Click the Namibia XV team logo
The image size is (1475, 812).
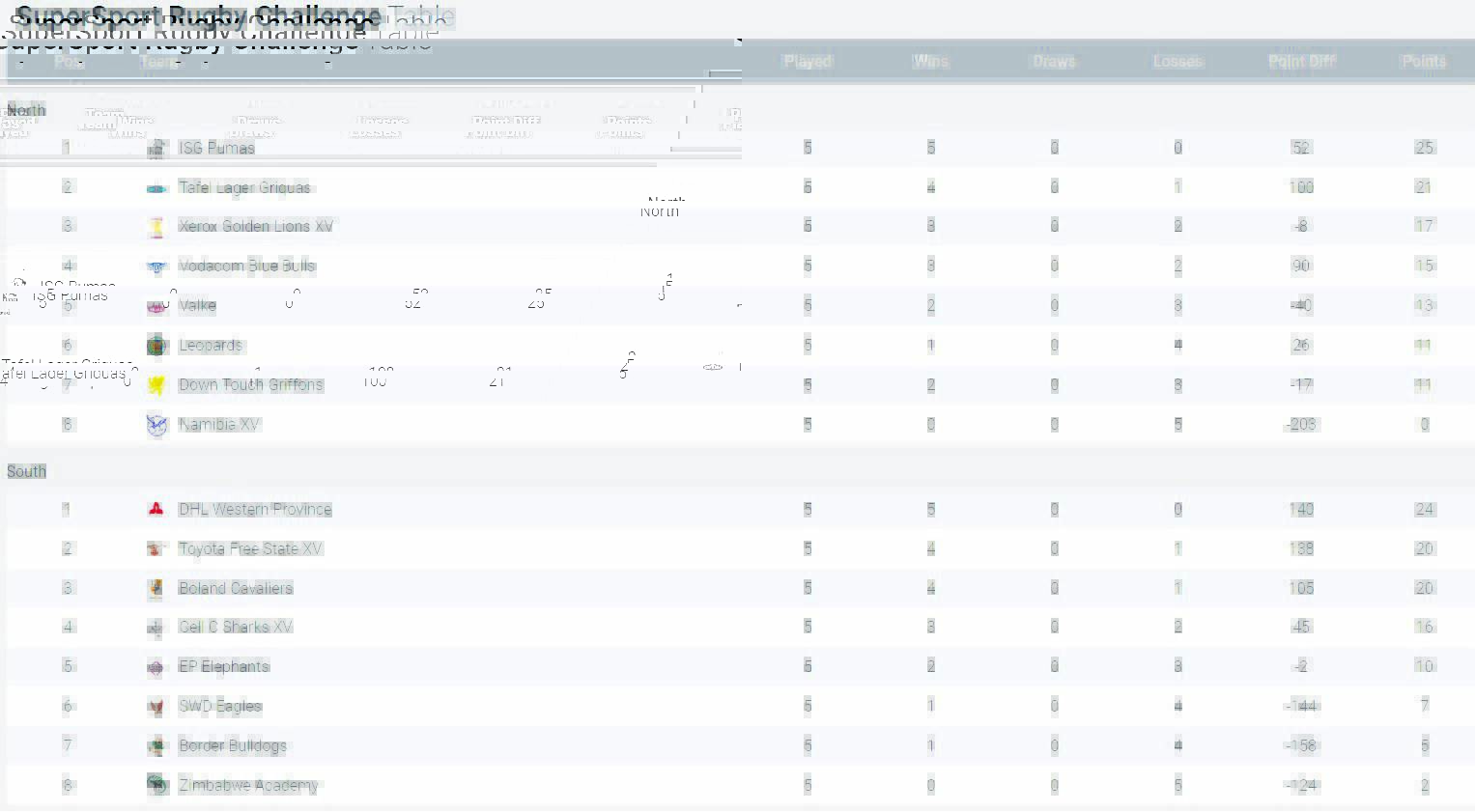(x=156, y=425)
